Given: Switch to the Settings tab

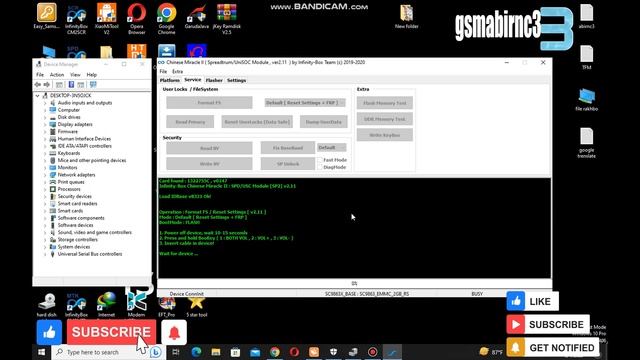Looking at the screenshot, I should pos(236,80).
